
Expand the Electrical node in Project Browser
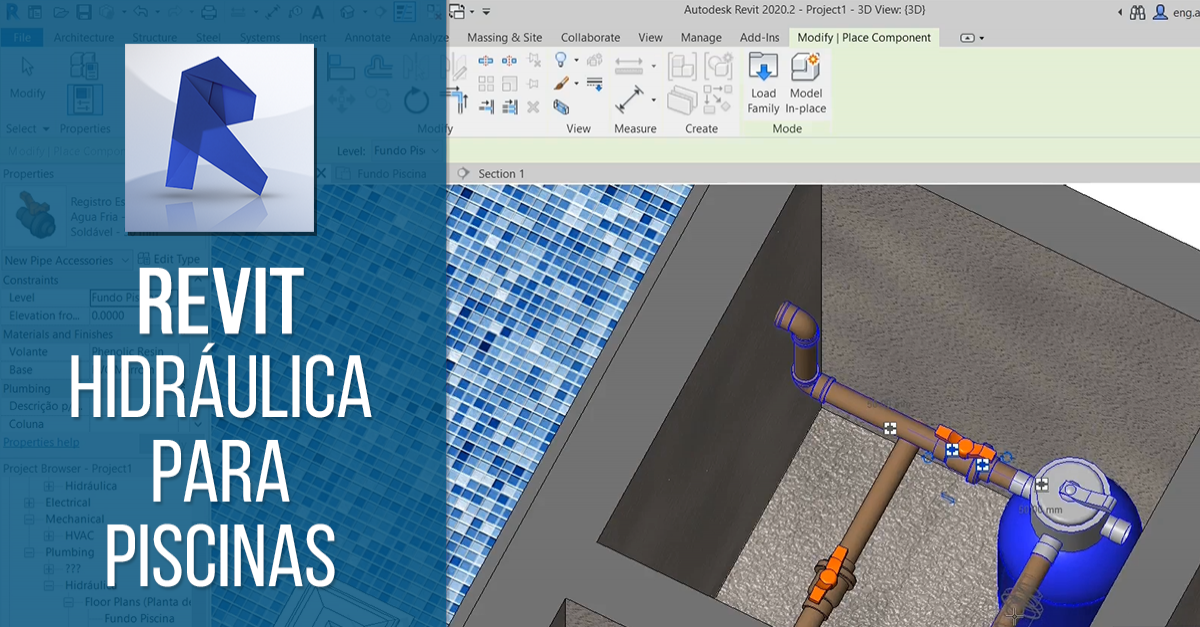click(31, 502)
